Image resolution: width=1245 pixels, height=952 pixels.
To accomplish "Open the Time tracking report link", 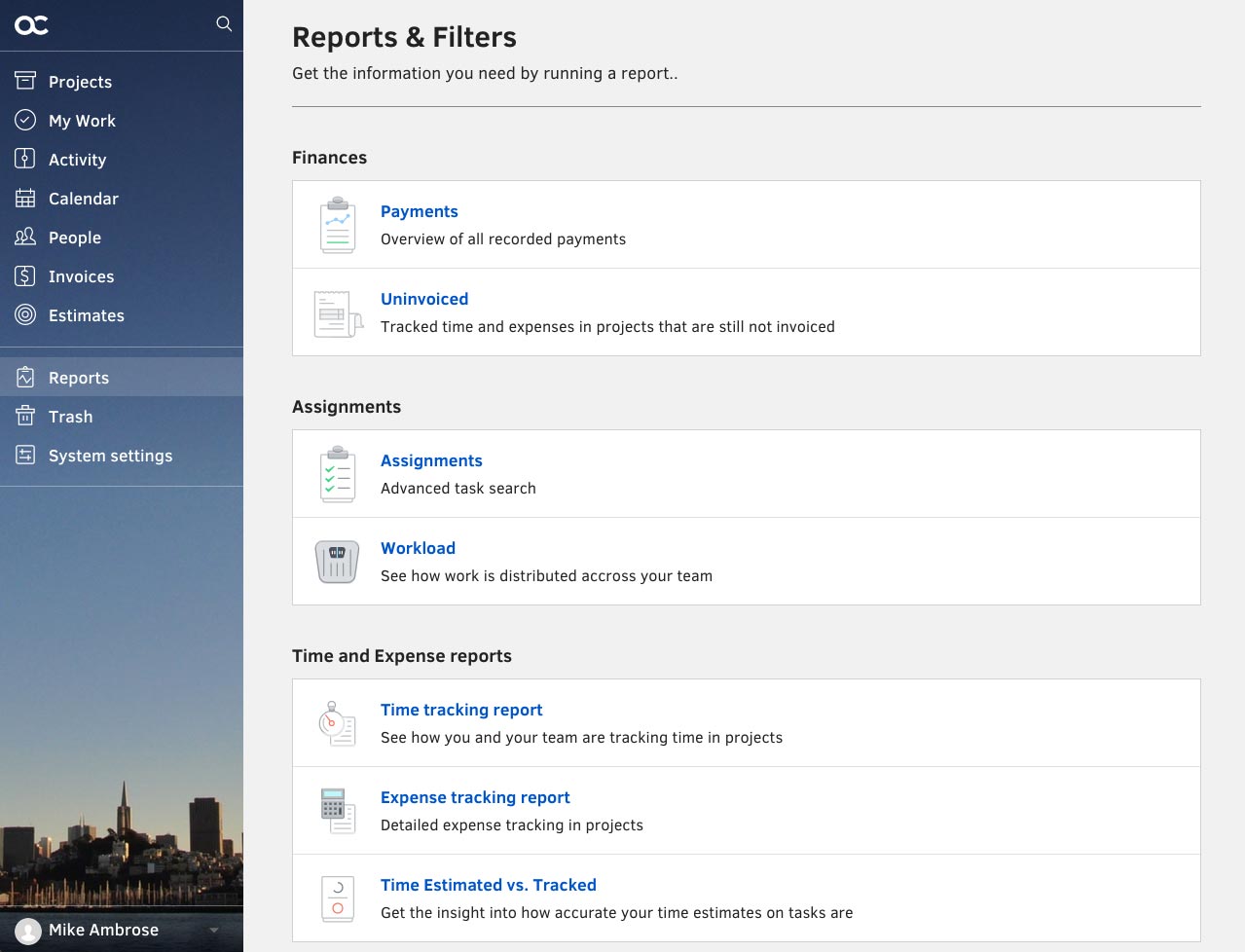I will [461, 710].
